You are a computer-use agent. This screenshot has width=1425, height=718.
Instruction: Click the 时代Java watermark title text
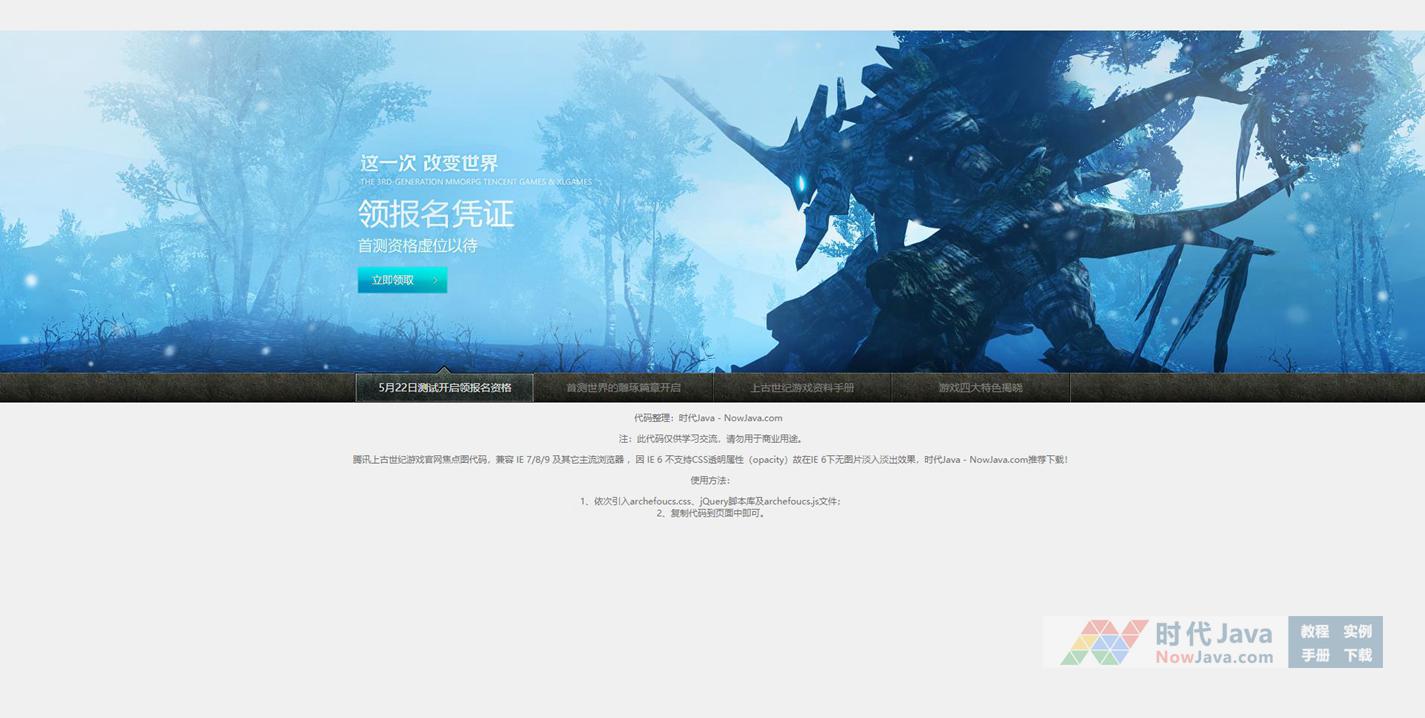coord(1213,634)
